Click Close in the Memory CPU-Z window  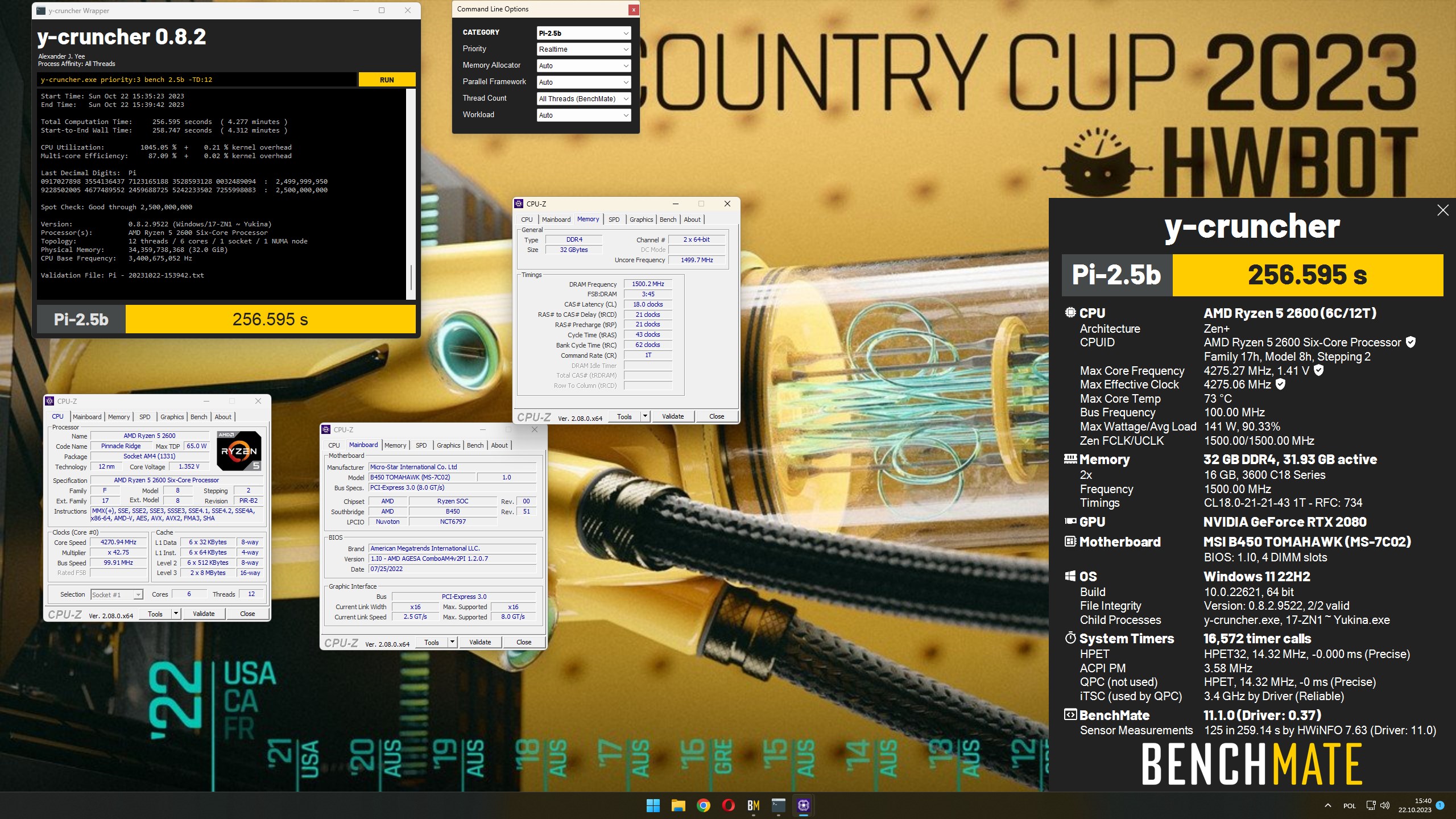coord(717,416)
